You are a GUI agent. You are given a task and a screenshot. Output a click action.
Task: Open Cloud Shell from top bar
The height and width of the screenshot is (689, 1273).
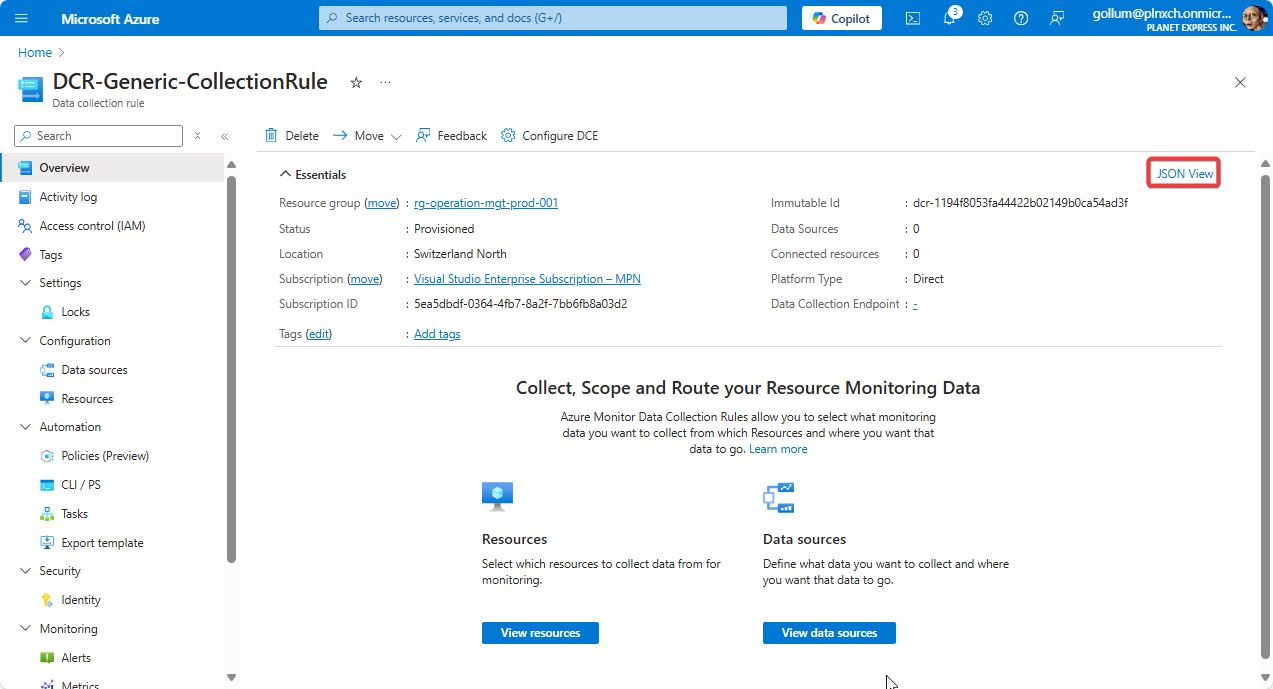click(913, 18)
